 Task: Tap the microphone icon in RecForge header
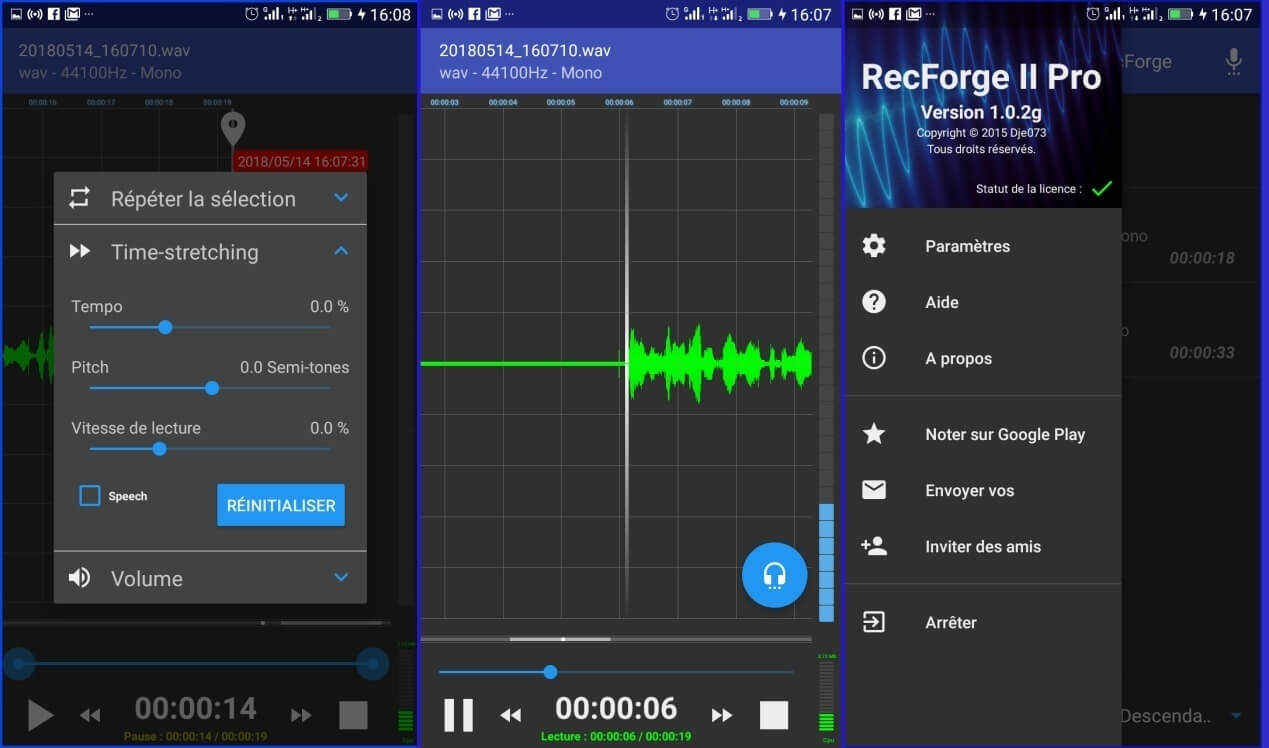[x=1234, y=62]
